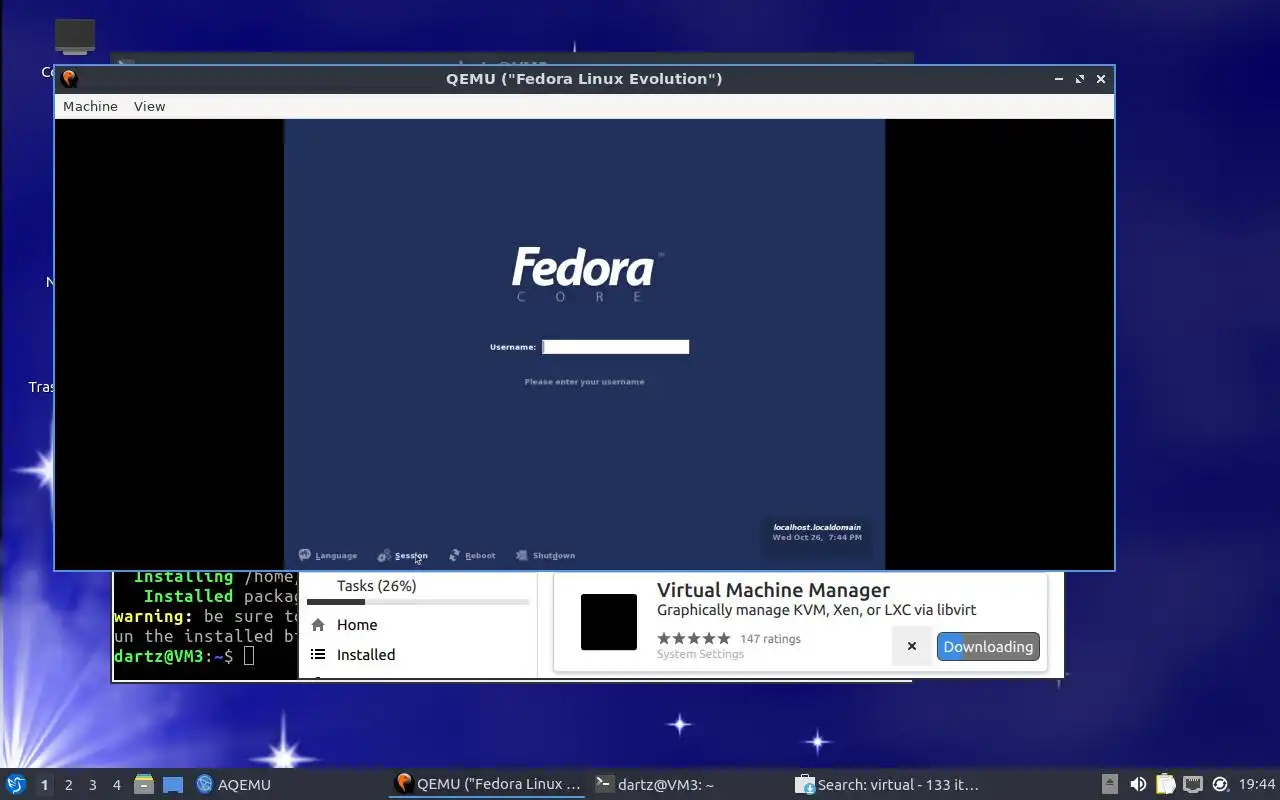Switch to Search: virtual taskbar entry
Screen dimensions: 1280x800
887,785
